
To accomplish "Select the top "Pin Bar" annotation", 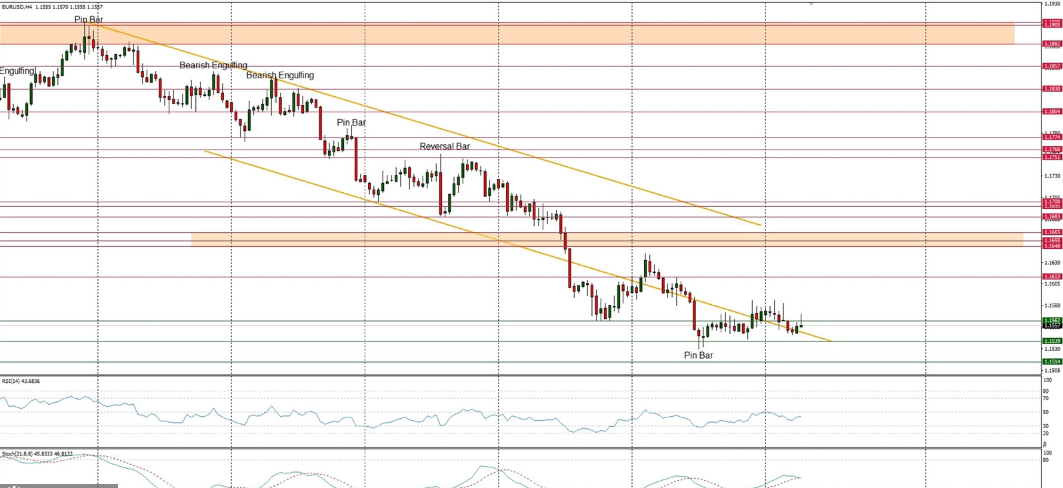I will [x=88, y=19].
